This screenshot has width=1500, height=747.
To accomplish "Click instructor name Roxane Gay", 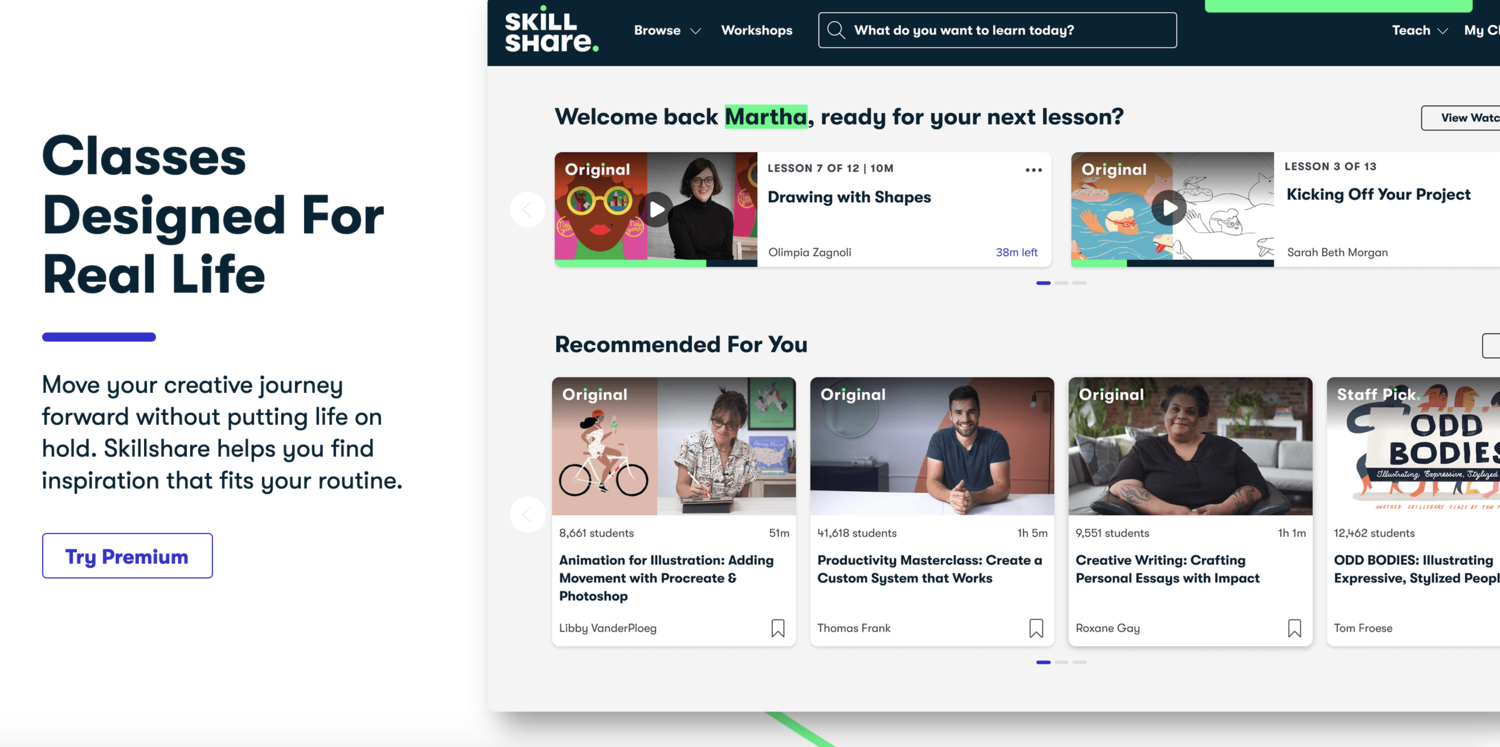I will coord(1108,628).
